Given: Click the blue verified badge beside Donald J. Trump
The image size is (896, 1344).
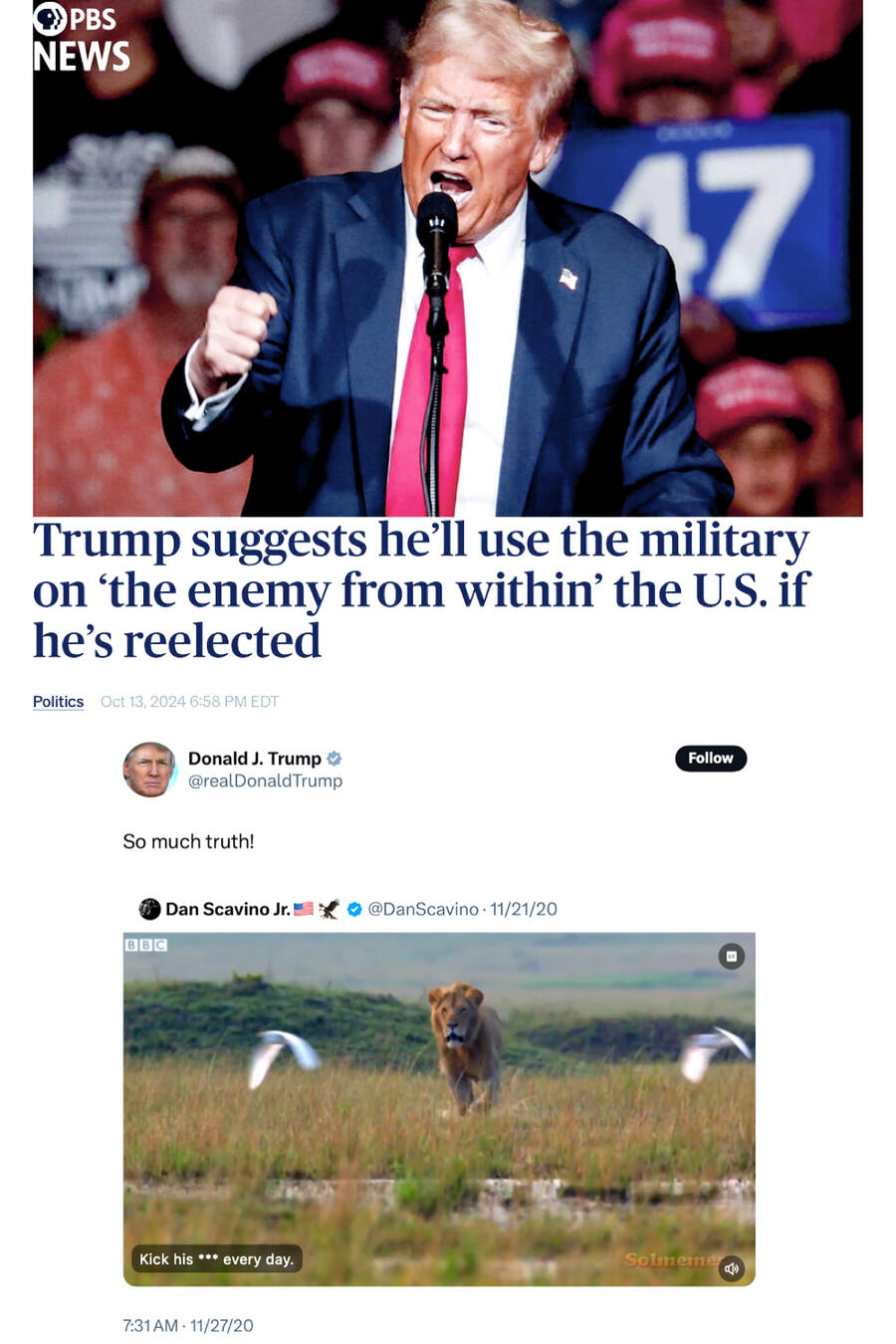Looking at the screenshot, I should 335,759.
